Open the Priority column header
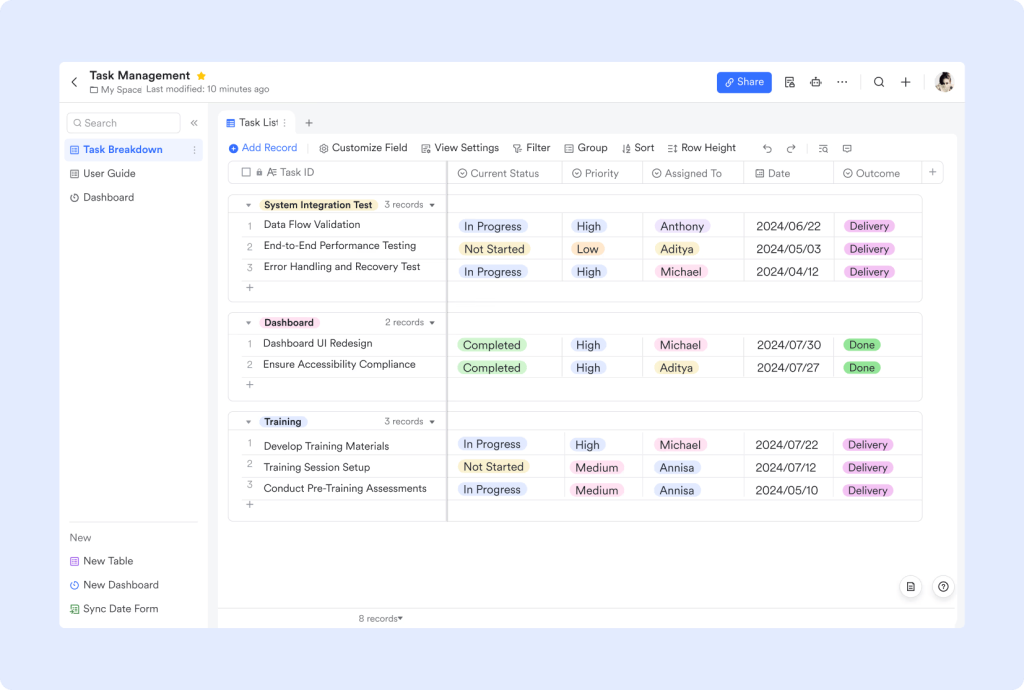Screen dimensions: 1024x690 point(602,173)
